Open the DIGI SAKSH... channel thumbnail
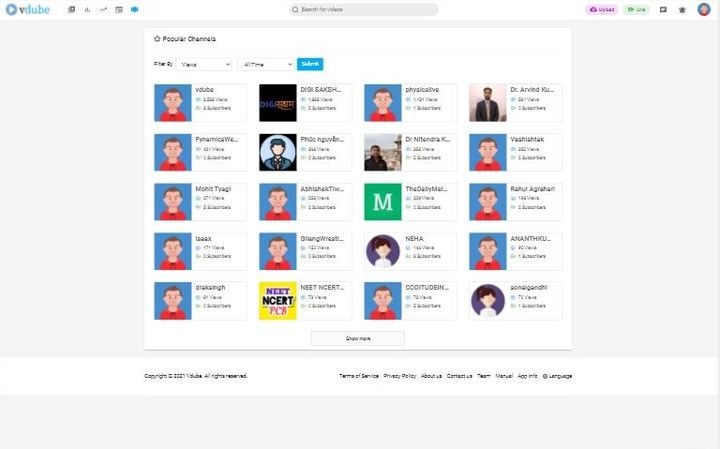The image size is (720, 449). [x=278, y=102]
